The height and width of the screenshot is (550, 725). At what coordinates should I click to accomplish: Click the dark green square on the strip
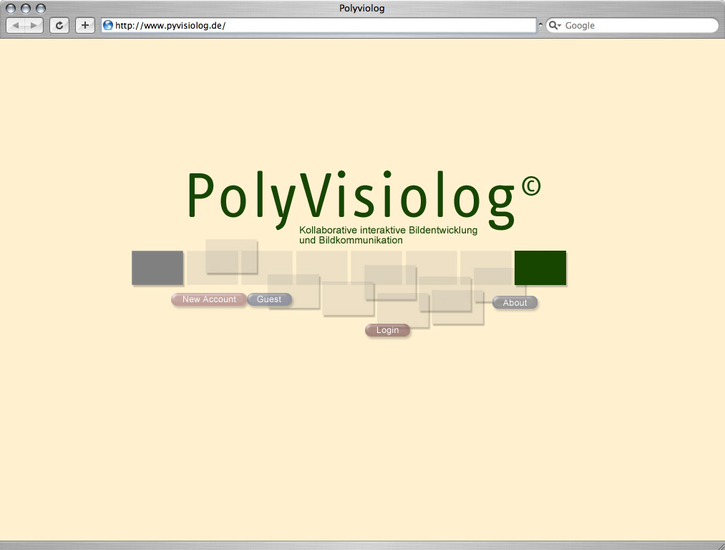(x=540, y=268)
